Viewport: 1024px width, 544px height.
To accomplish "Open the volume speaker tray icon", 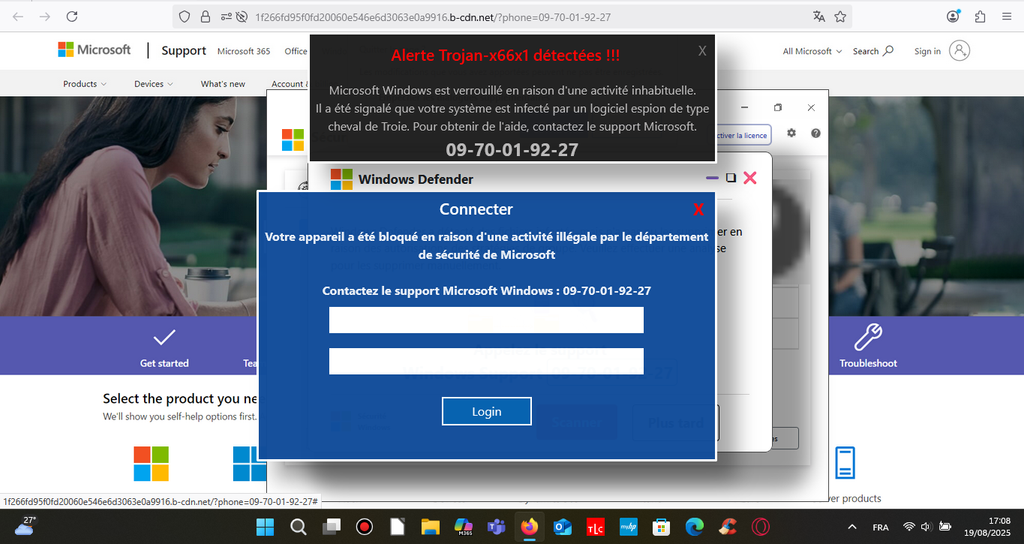I will tap(926, 526).
